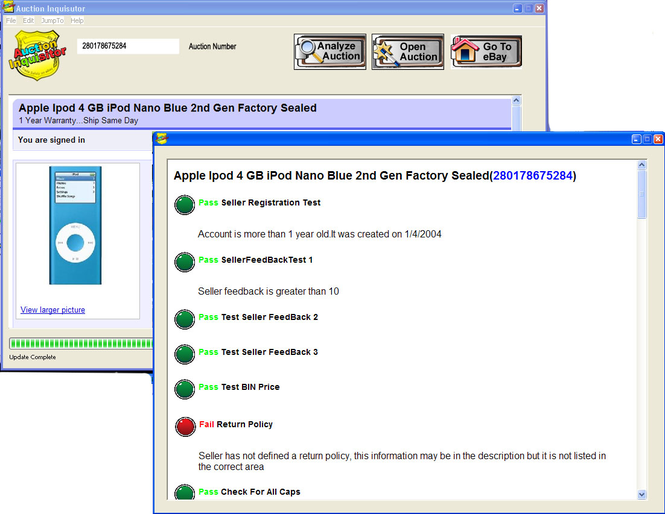
Task: Click green indicator for Seller Registration Test
Action: pyautogui.click(x=184, y=205)
